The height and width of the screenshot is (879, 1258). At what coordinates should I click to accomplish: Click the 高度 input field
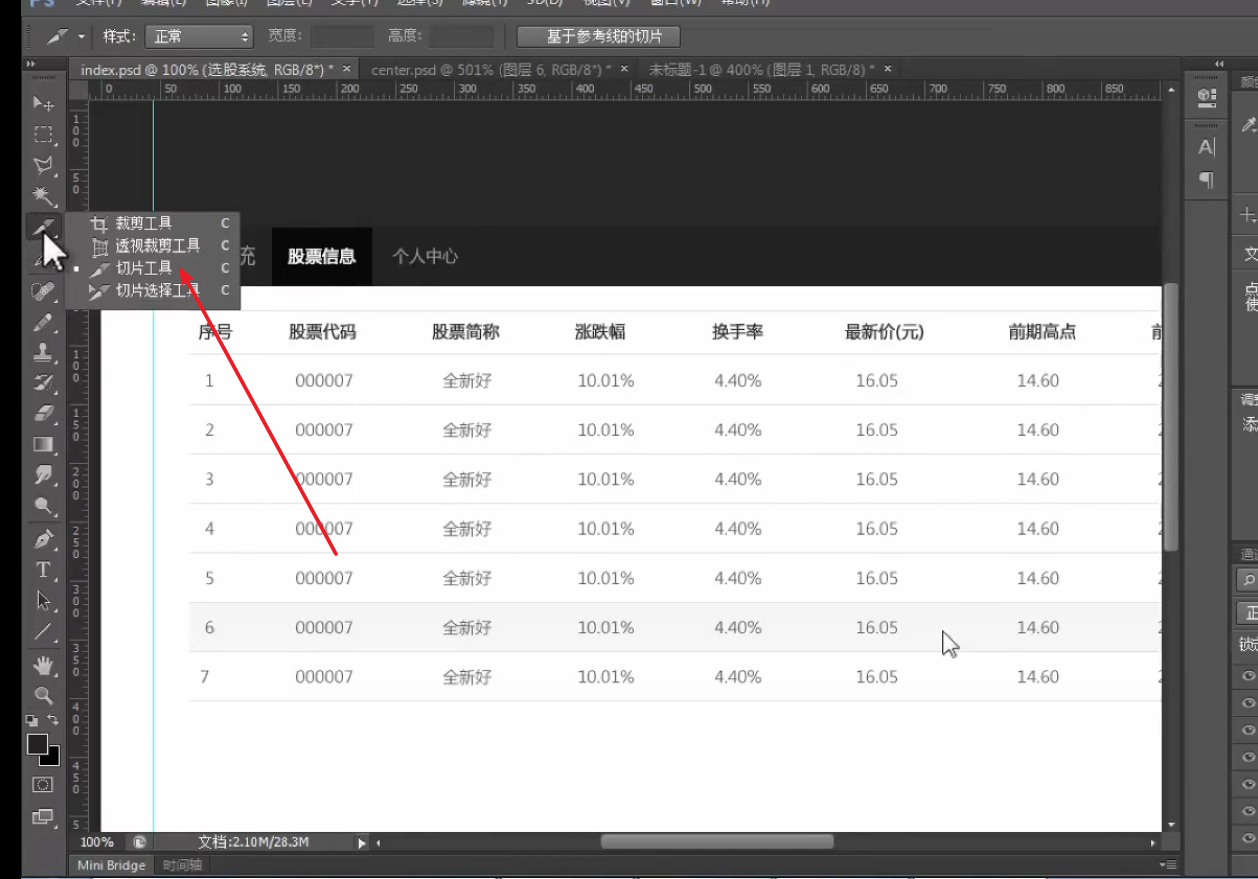[462, 37]
